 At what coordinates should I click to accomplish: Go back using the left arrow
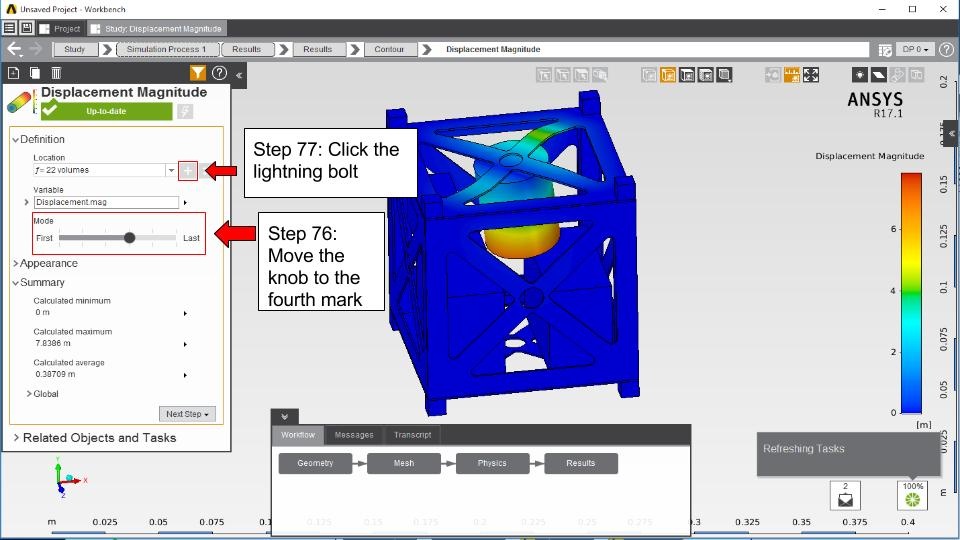click(14, 49)
